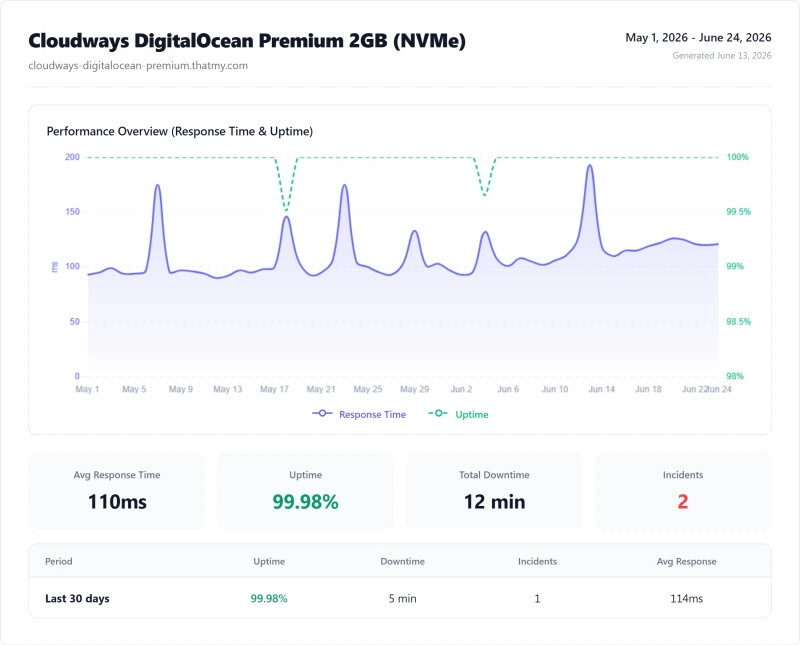
Task: Click the 99.5% right axis label
Action: [738, 212]
